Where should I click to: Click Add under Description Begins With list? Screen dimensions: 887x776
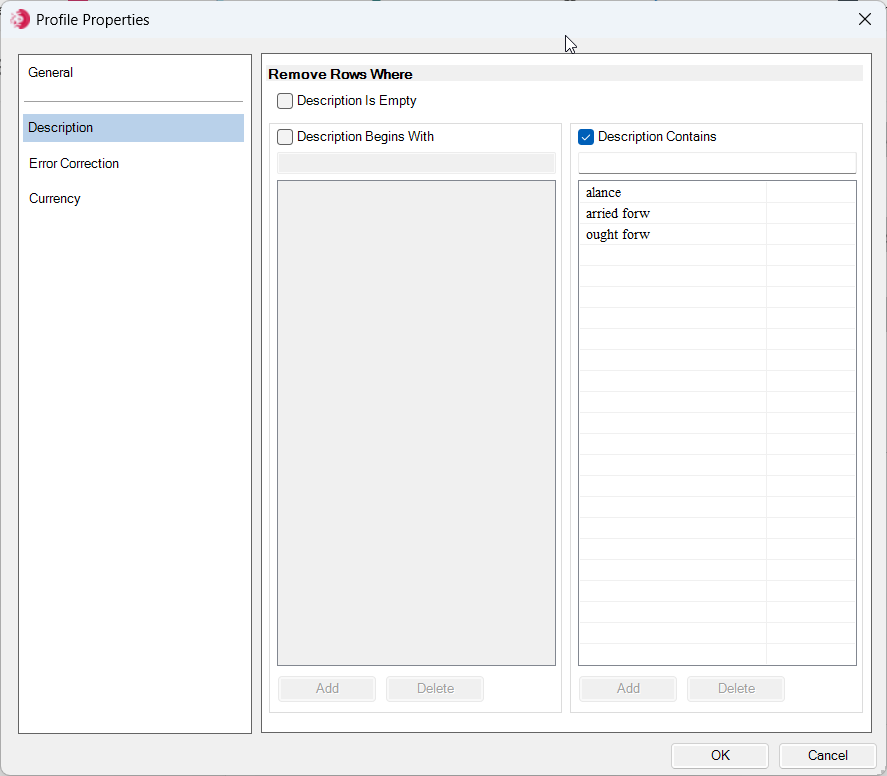[x=327, y=688]
